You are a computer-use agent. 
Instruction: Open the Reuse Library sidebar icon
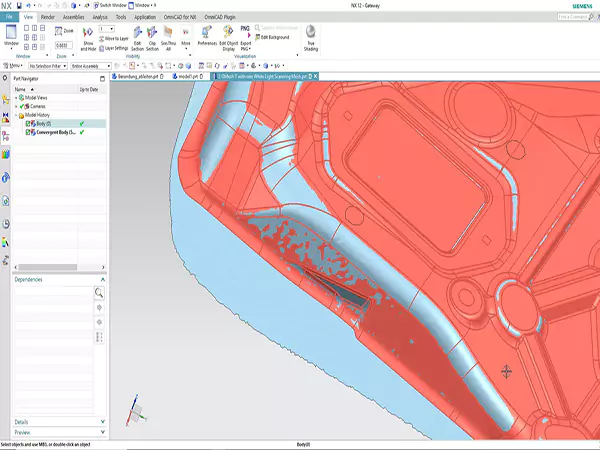tap(5, 155)
